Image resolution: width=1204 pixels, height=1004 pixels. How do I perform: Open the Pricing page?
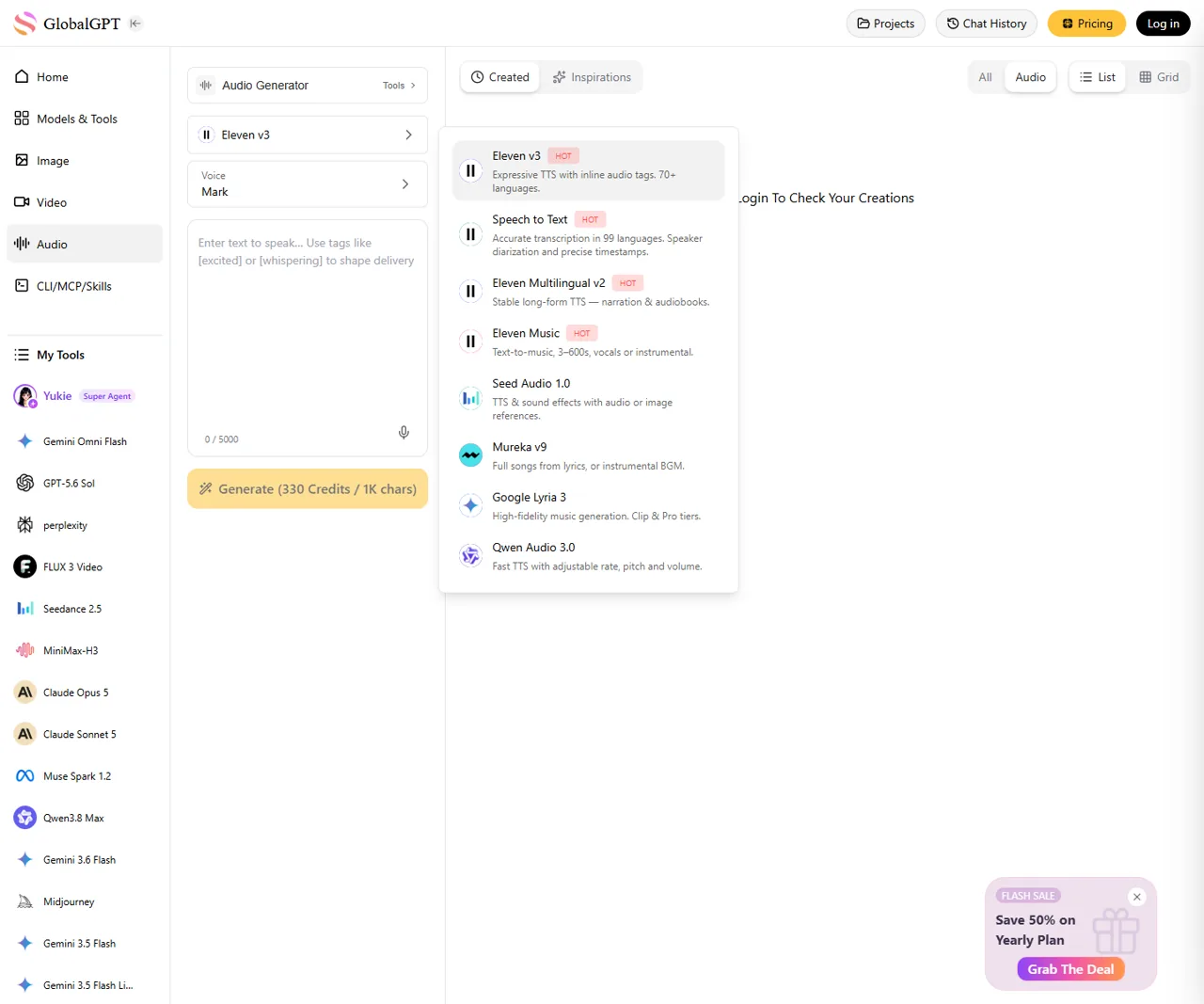[x=1087, y=24]
